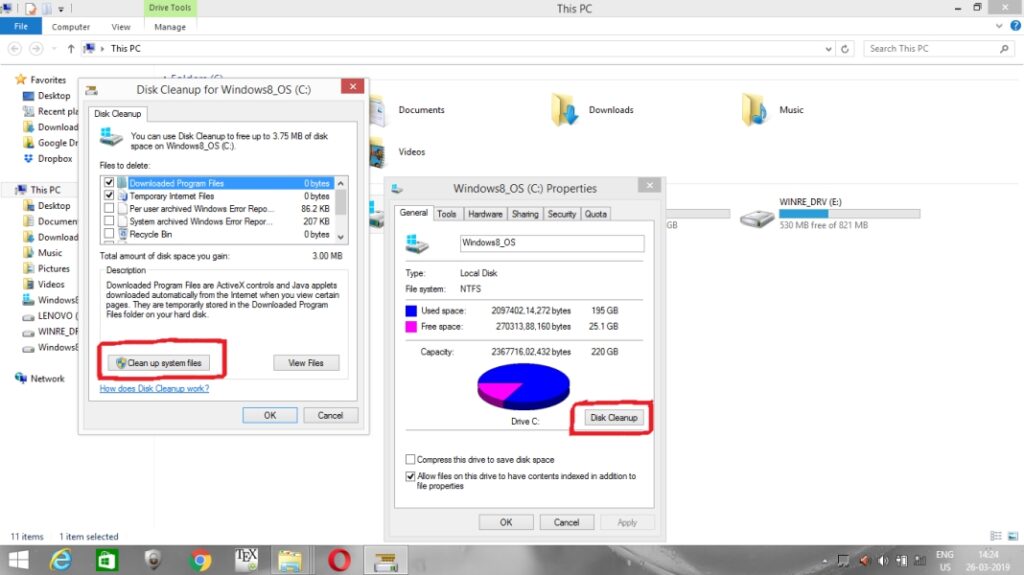
Task: Enable Compress this drive to save space
Action: coord(410,459)
